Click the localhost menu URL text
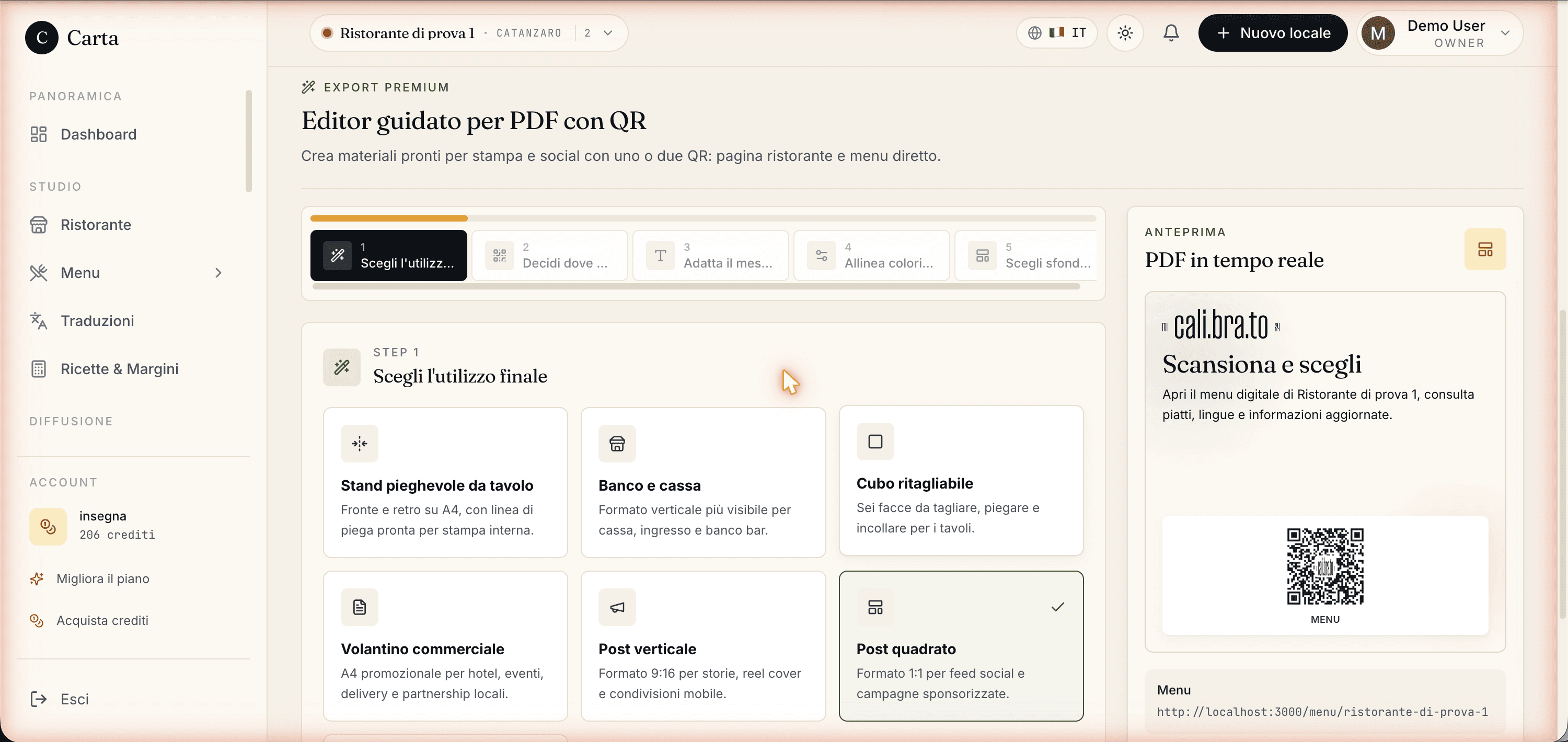The height and width of the screenshot is (742, 1568). tap(1322, 712)
